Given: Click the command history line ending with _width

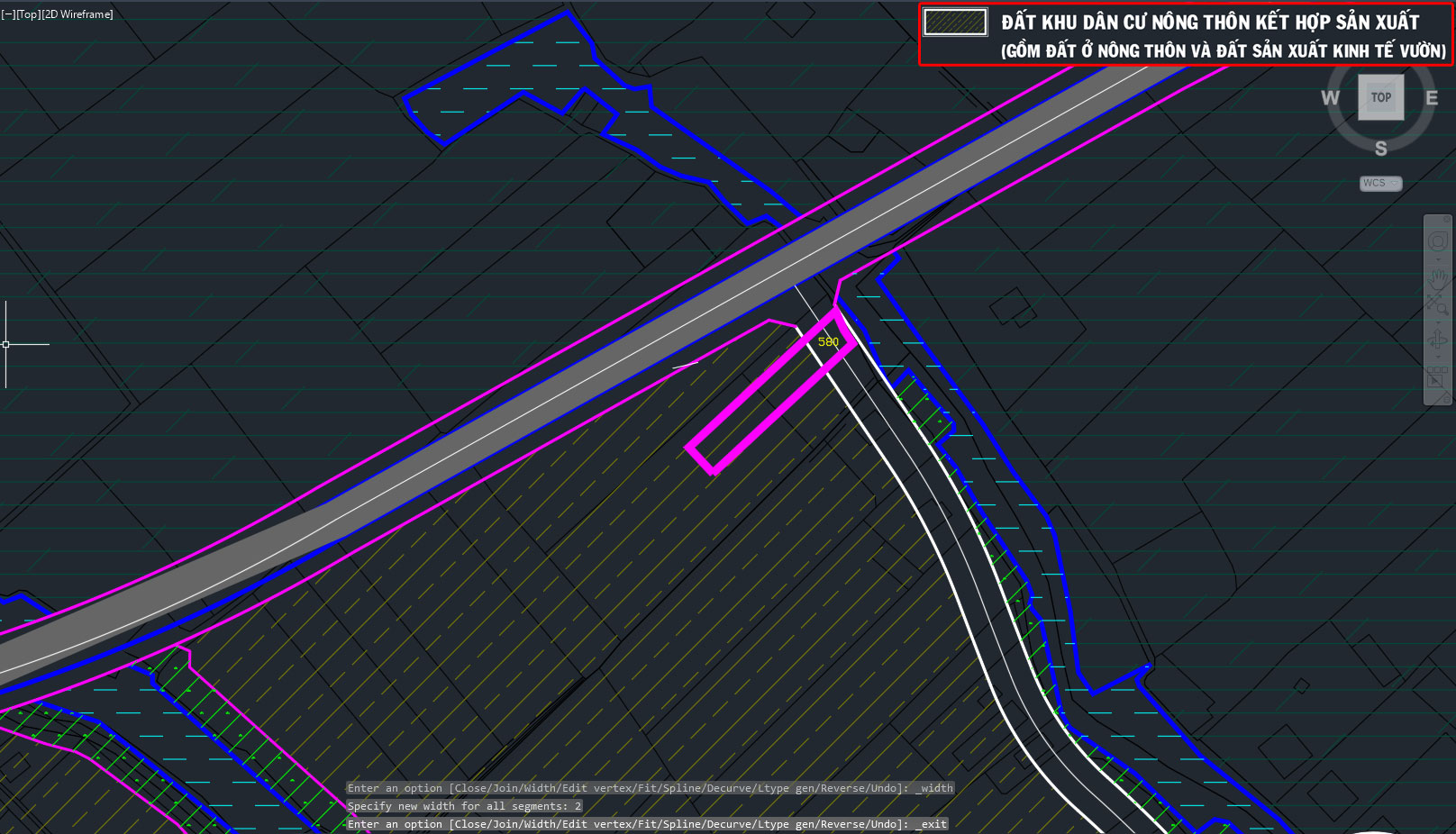Looking at the screenshot, I should (651, 788).
